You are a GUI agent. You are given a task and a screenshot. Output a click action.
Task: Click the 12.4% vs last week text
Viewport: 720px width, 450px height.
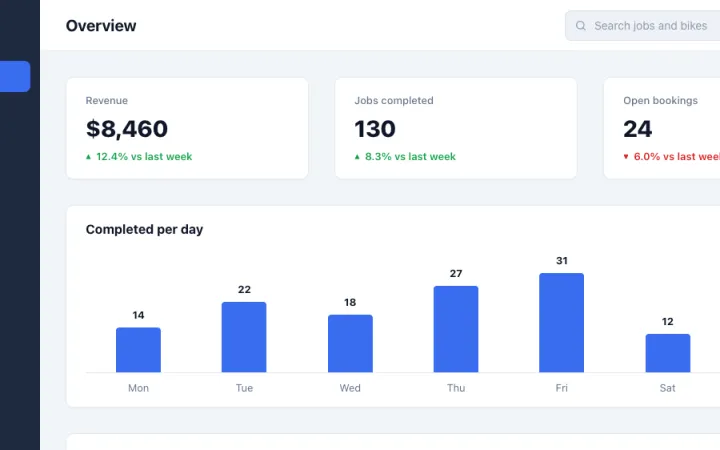[x=144, y=157]
